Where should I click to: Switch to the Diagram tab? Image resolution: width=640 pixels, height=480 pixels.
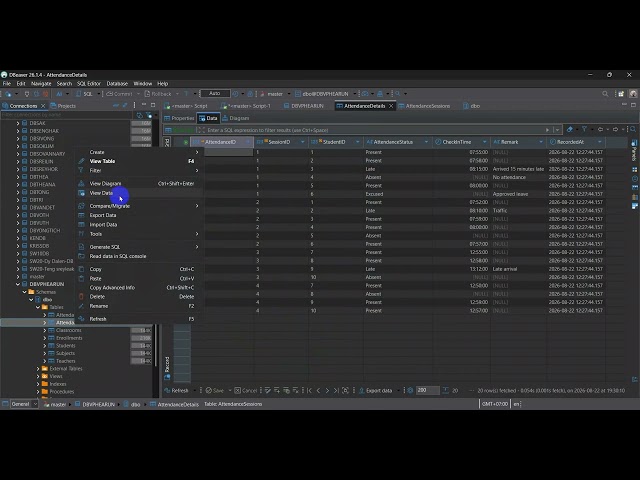(236, 118)
